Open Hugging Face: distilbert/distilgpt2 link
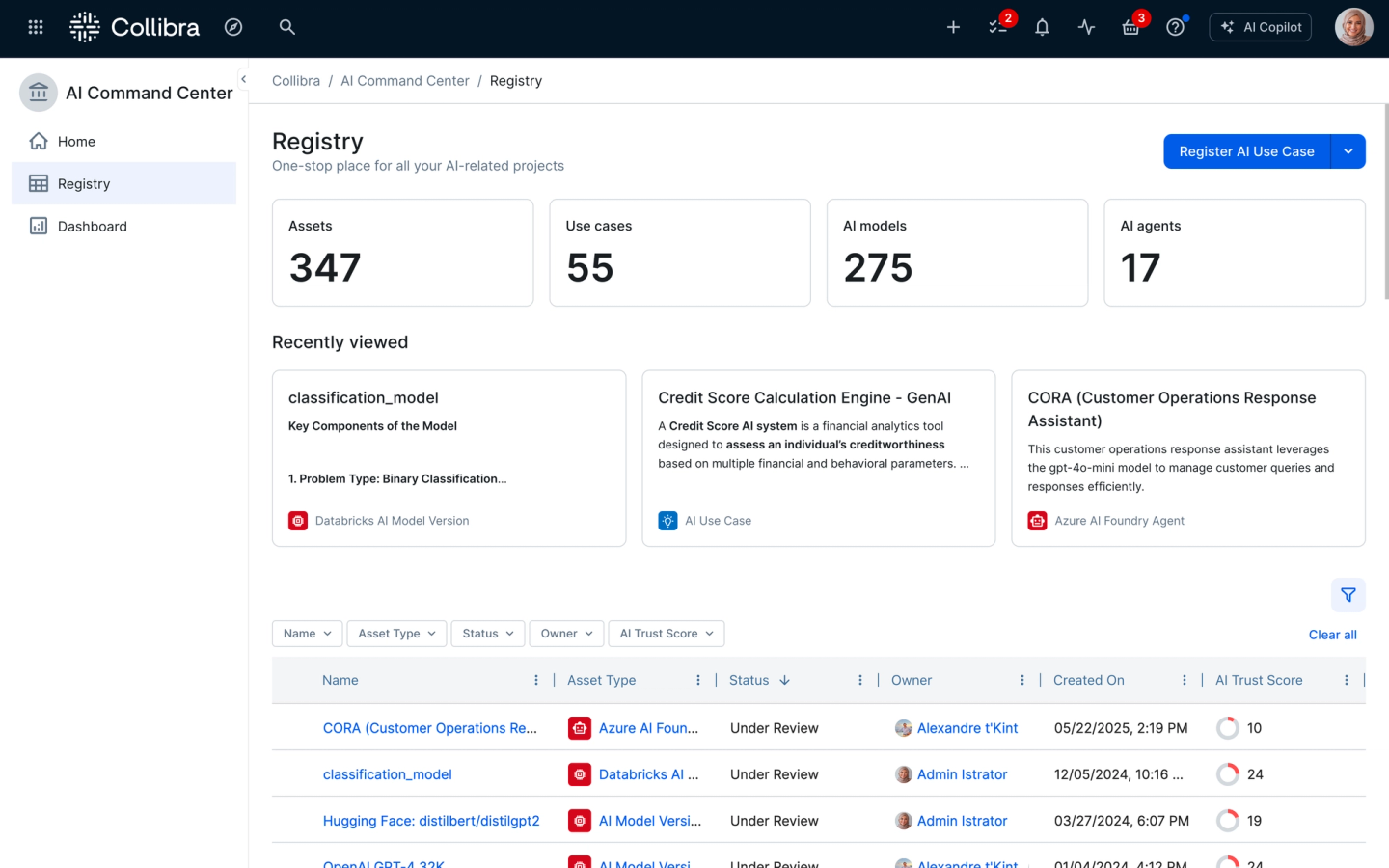The width and height of the screenshot is (1389, 868). [431, 821]
